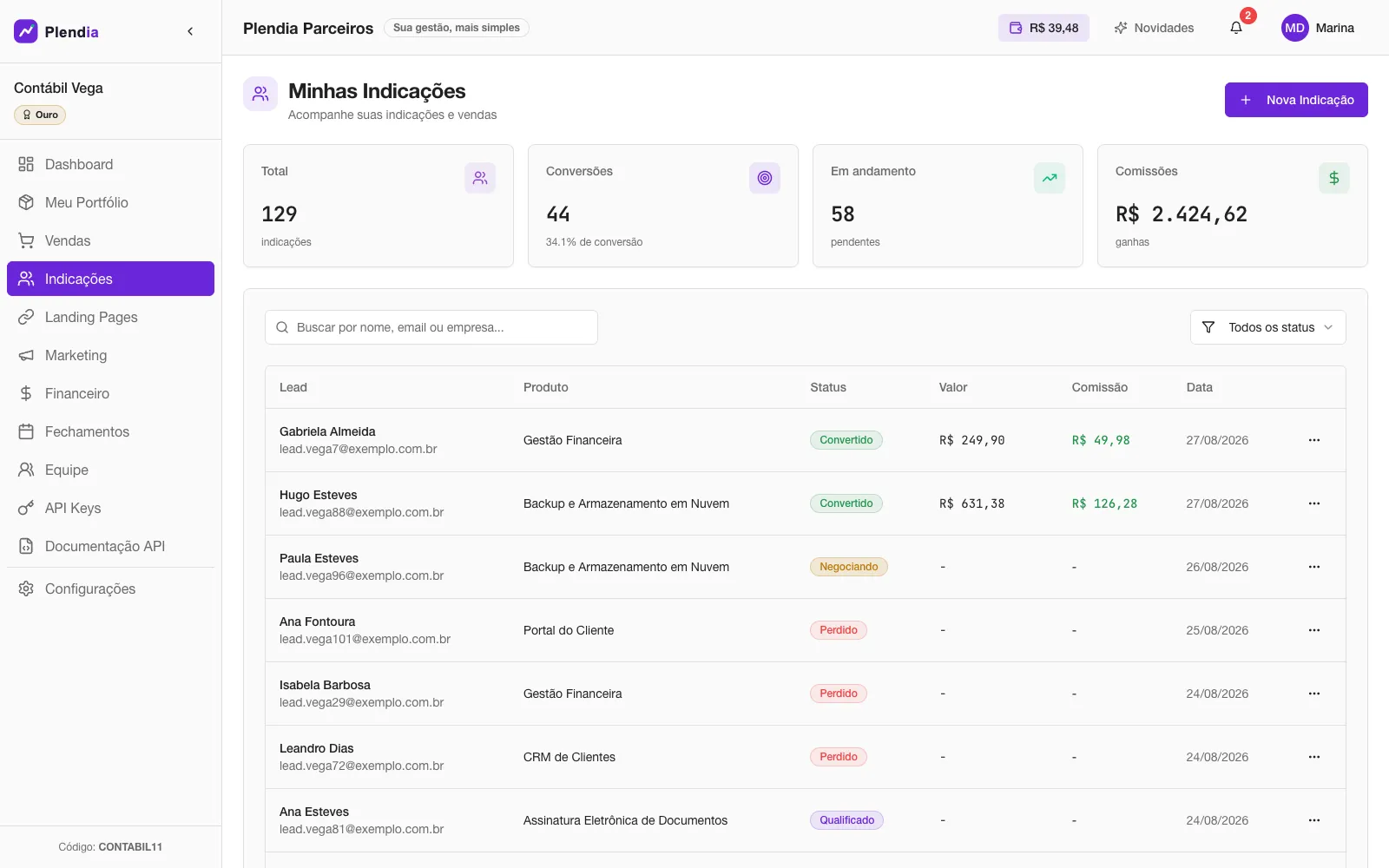Select the Indicações sidebar item
Viewport: 1389px width, 868px height.
coord(110,279)
